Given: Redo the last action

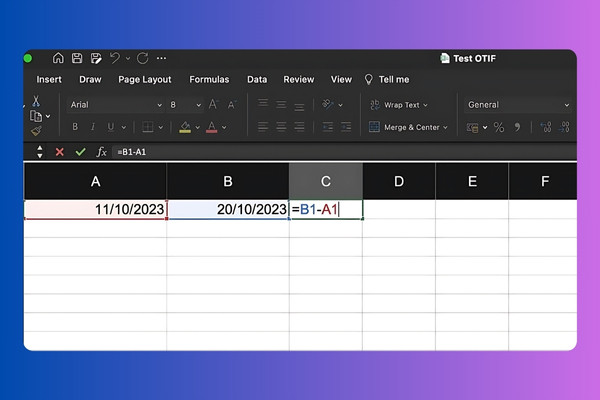Looking at the screenshot, I should click(x=143, y=58).
